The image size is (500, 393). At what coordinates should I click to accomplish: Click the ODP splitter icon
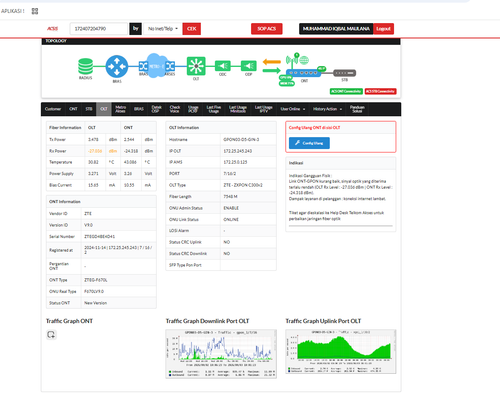tap(249, 66)
